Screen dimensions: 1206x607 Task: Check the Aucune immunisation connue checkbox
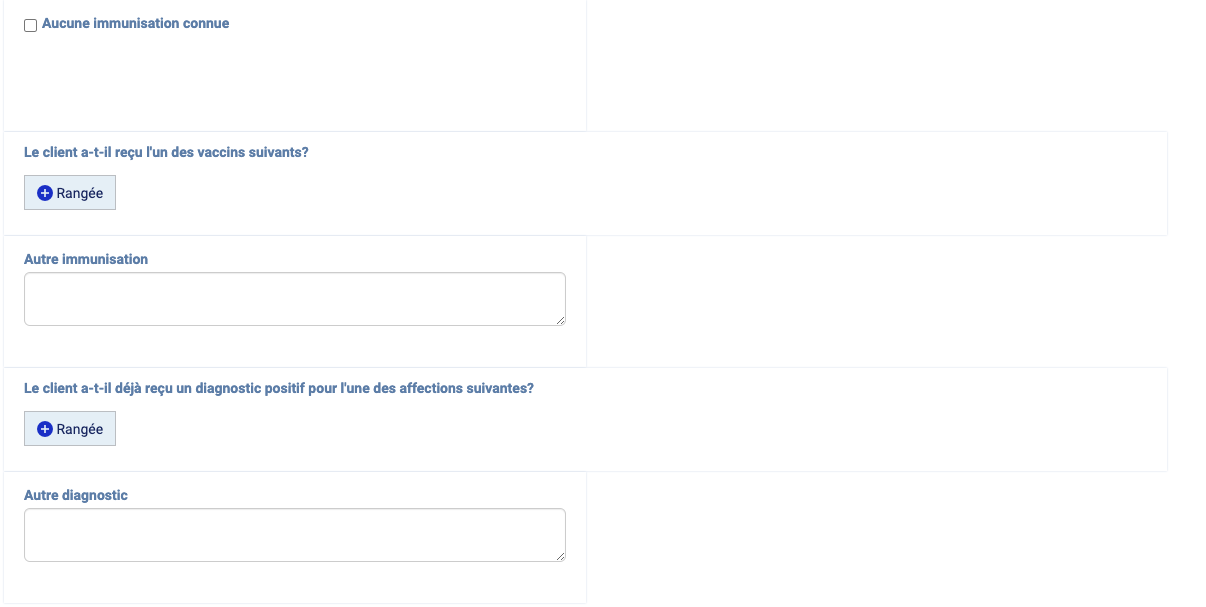coord(30,25)
